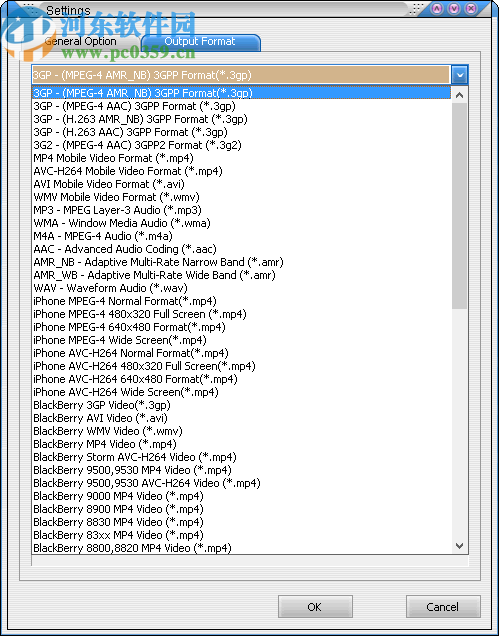Select MP3 - MPEG Layer-3 Audio
The height and width of the screenshot is (636, 499).
tap(241, 210)
